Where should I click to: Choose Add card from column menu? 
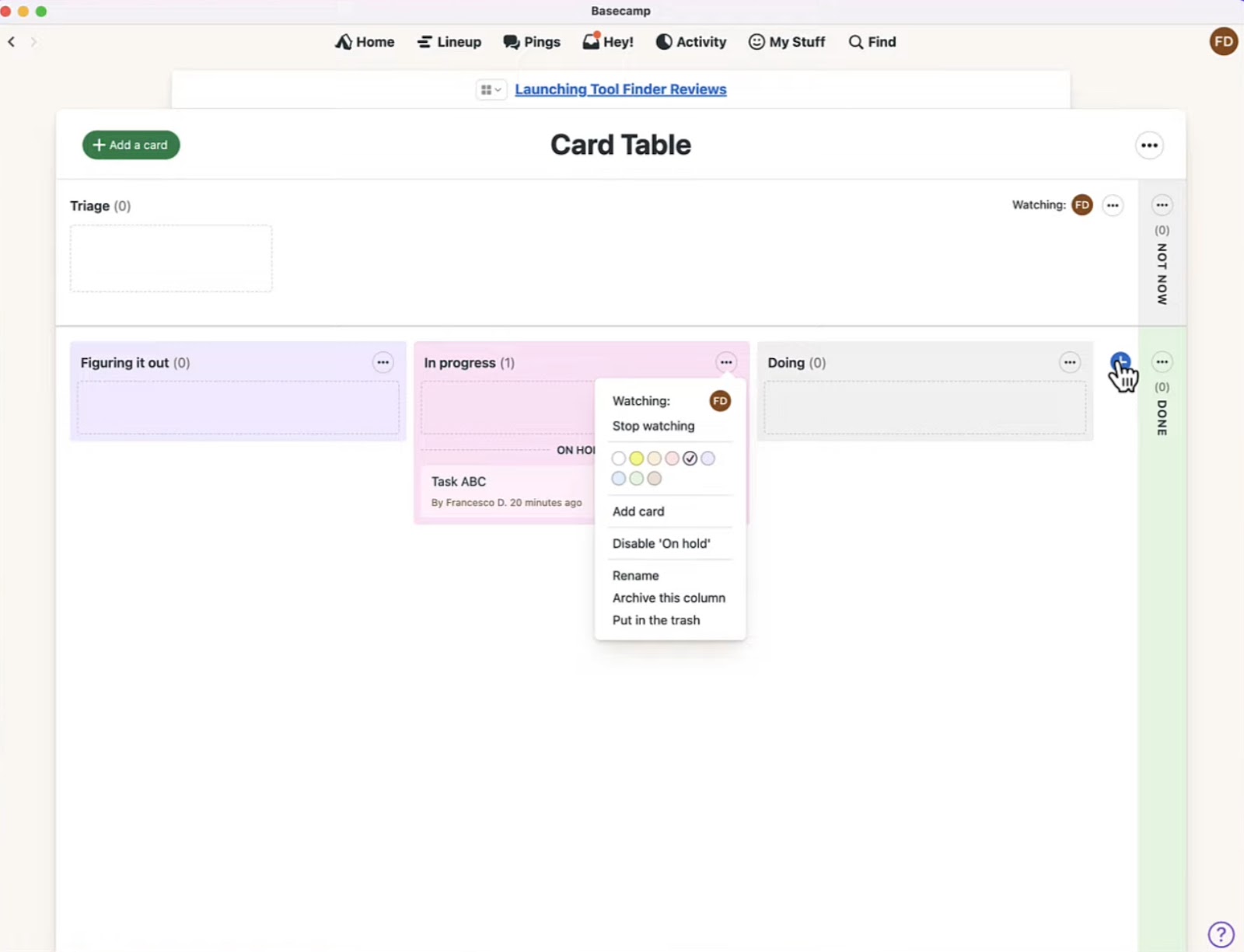click(x=638, y=511)
